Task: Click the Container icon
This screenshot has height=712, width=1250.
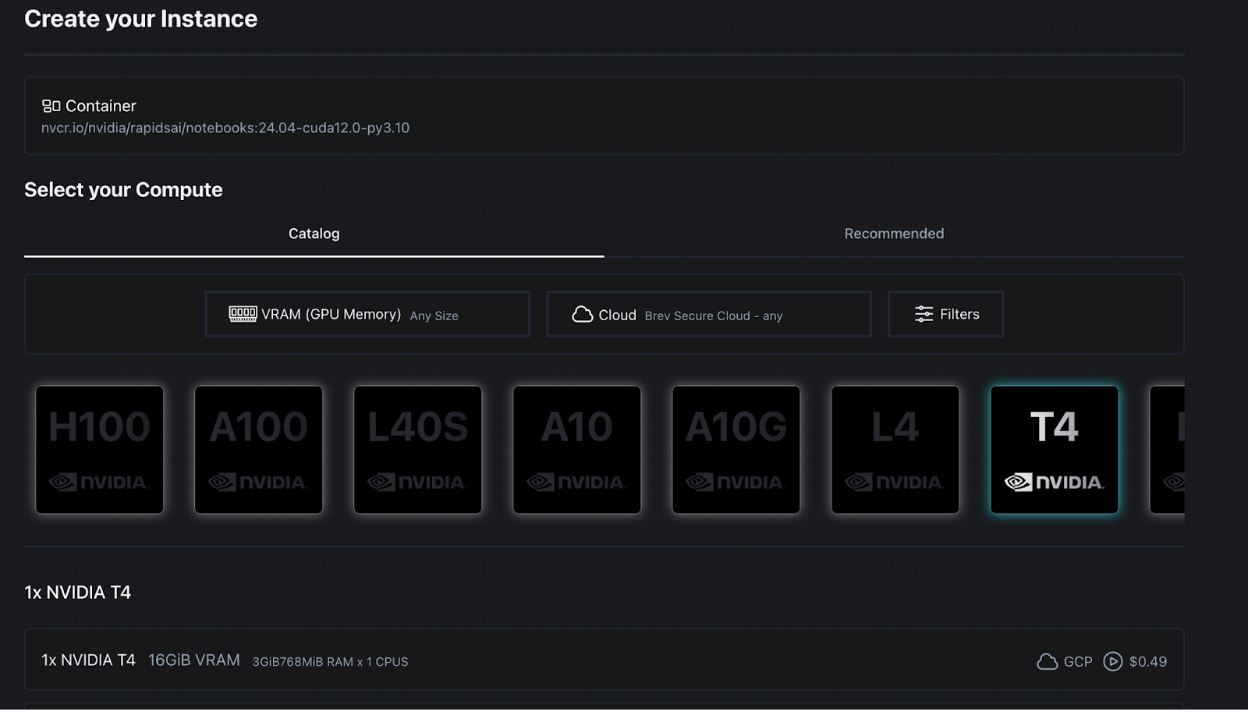Action: 51,106
